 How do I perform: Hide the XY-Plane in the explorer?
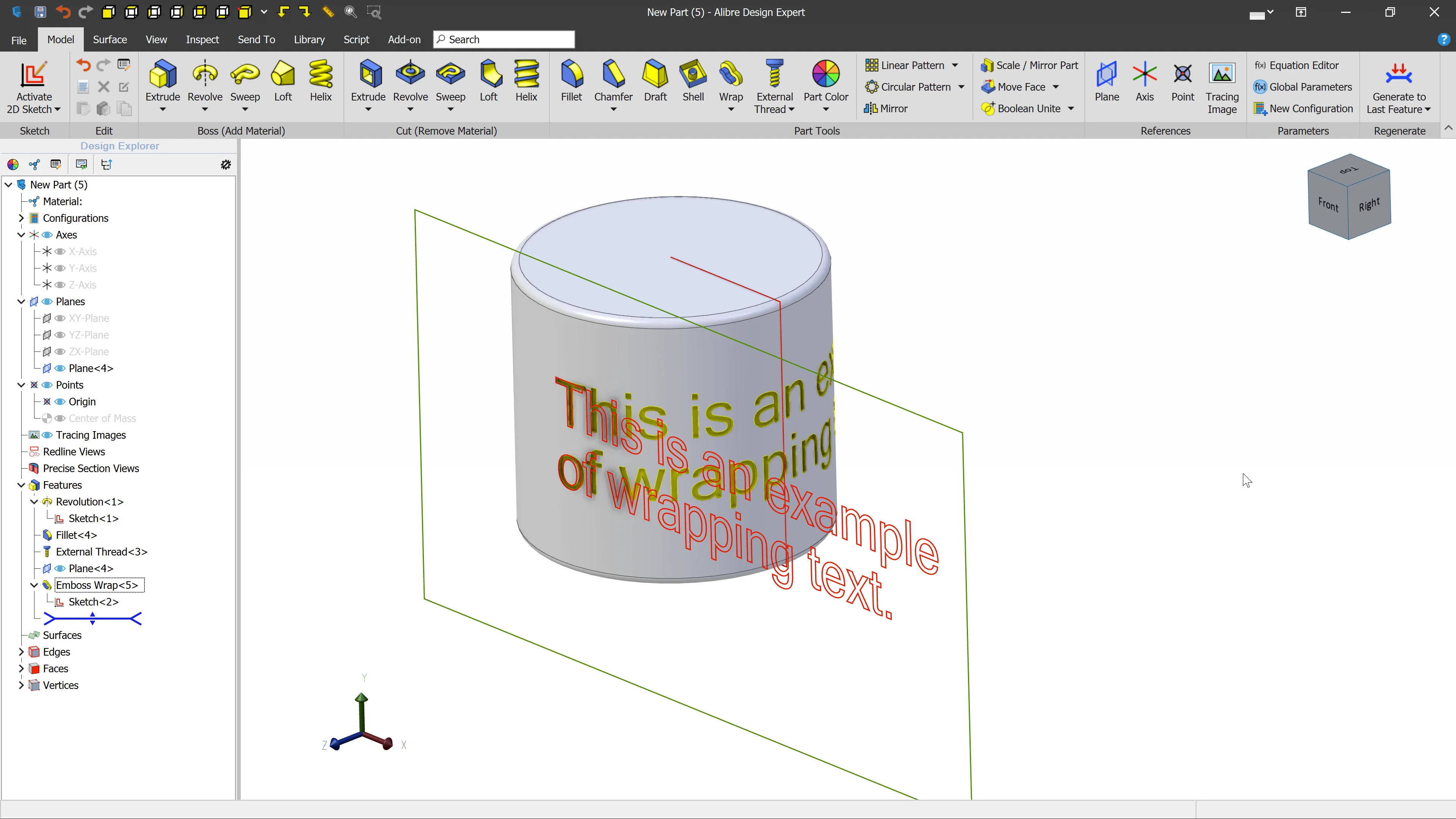coord(61,318)
